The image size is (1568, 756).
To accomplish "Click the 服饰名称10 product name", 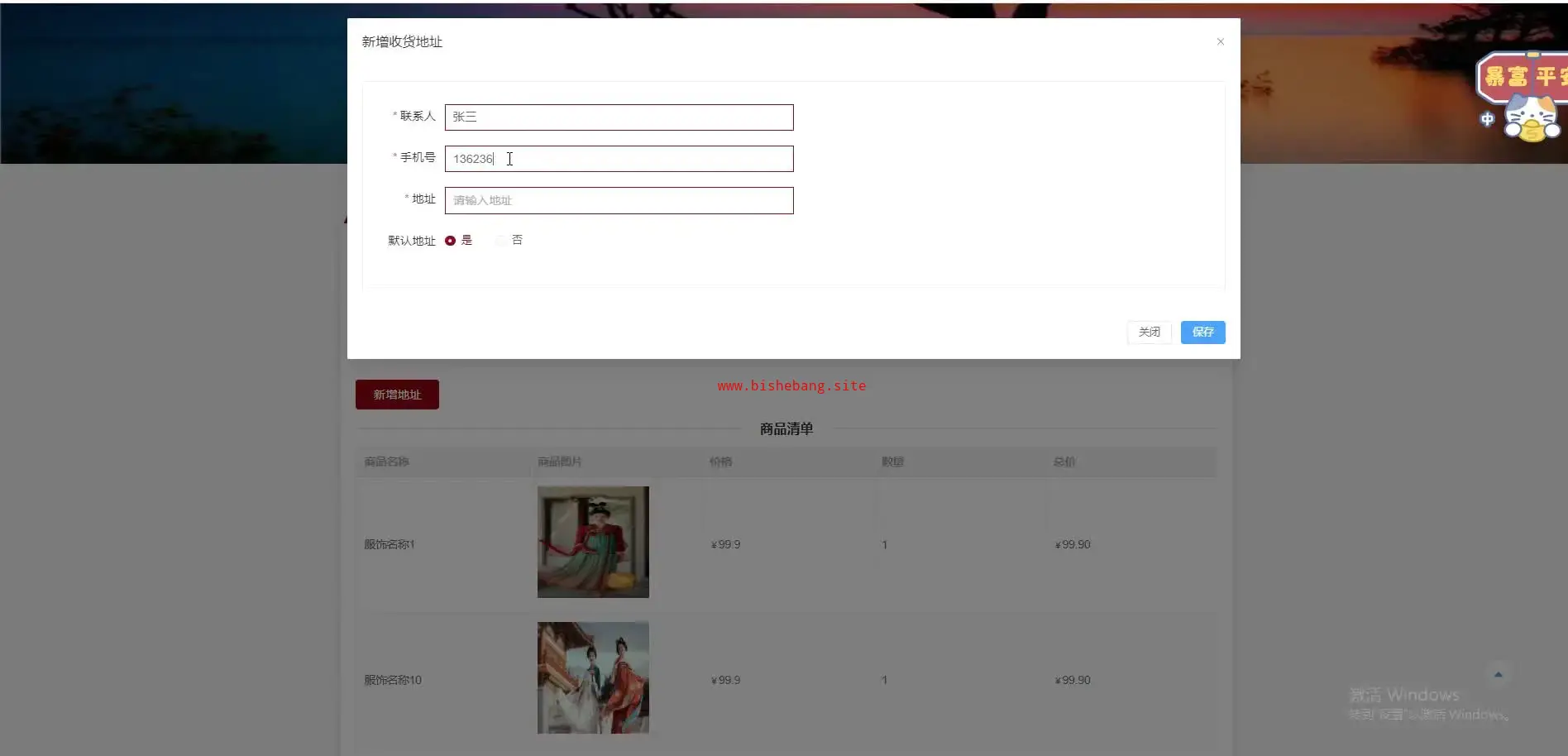I will tap(393, 680).
